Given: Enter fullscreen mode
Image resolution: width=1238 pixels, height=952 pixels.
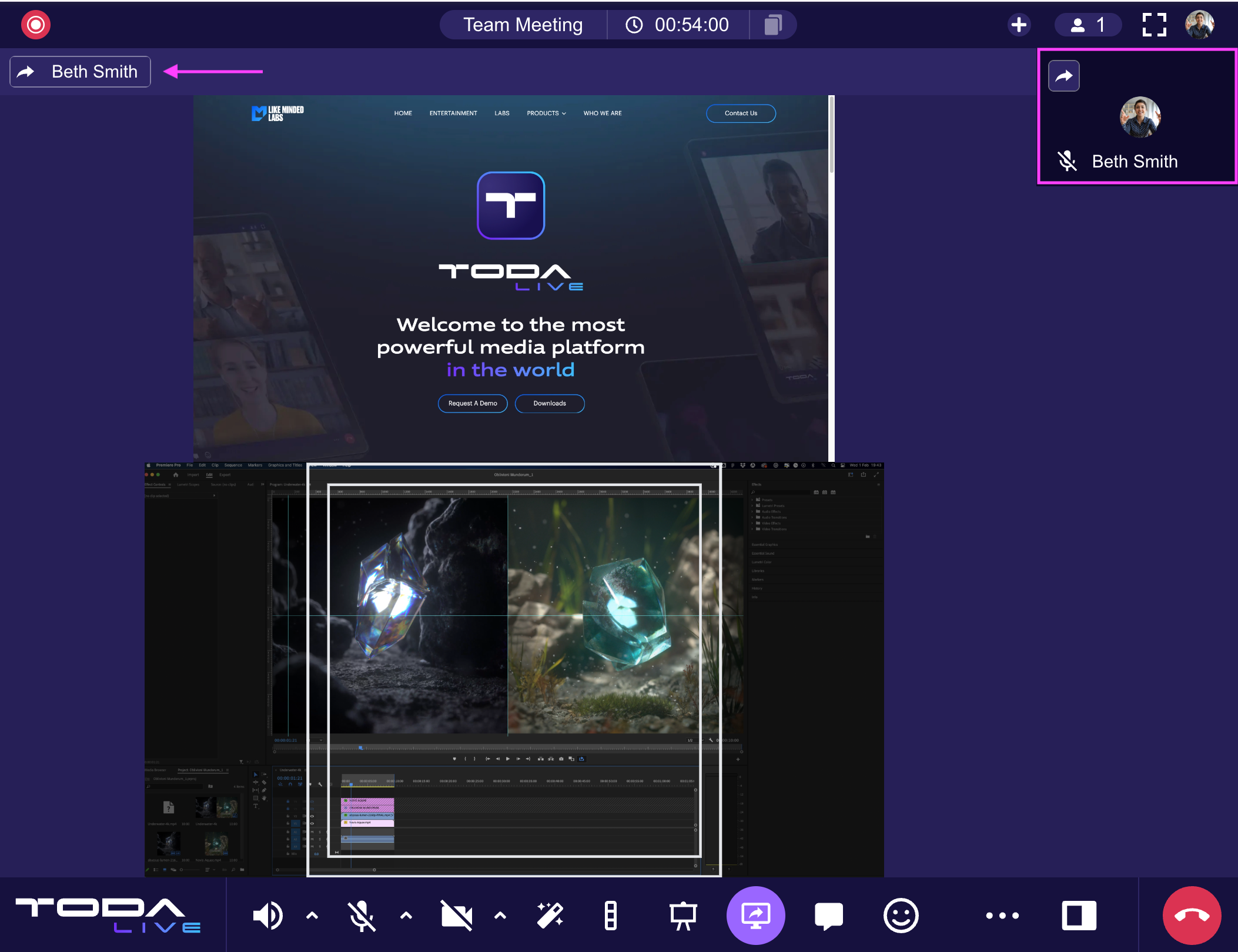Looking at the screenshot, I should click(x=1154, y=25).
